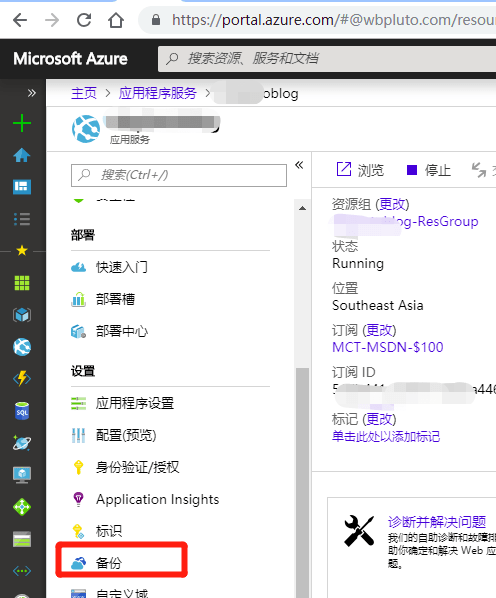Select the Southeast Asia location text
The width and height of the screenshot is (496, 598).
pyautogui.click(x=378, y=305)
